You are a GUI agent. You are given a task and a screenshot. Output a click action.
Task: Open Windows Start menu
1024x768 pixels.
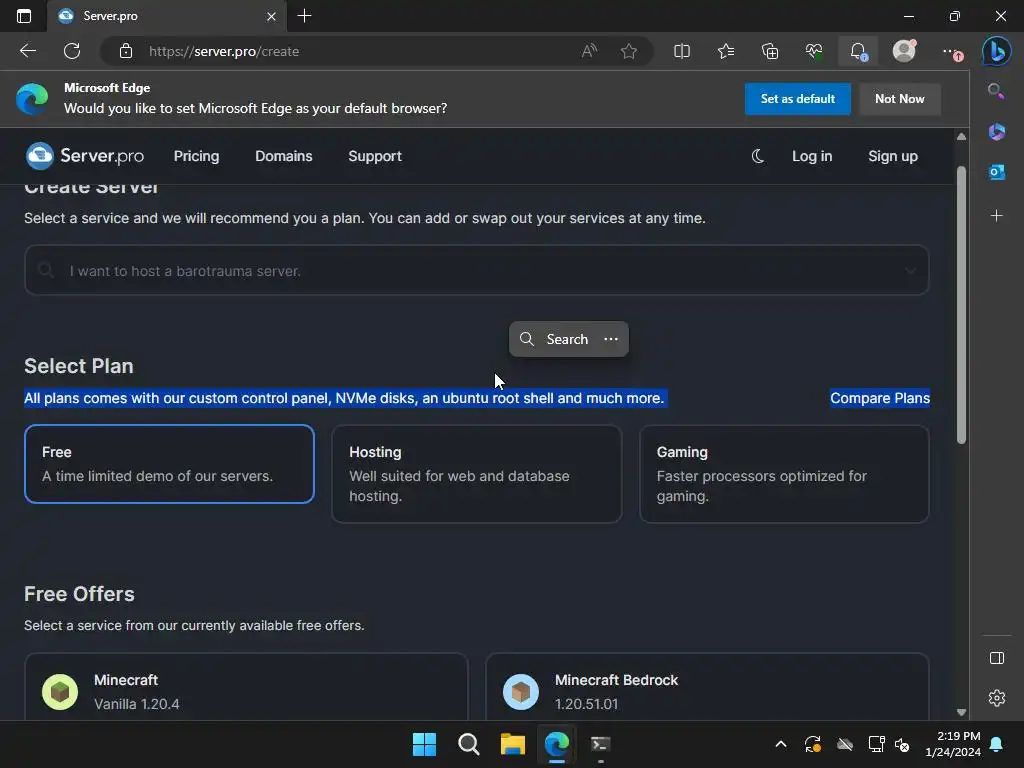pos(424,744)
